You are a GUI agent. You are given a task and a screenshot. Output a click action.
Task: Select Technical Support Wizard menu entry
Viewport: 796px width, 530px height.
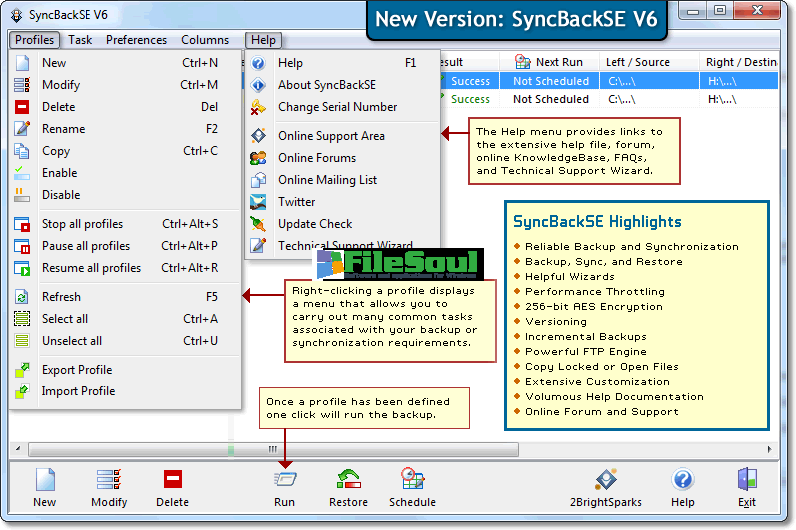(x=343, y=246)
